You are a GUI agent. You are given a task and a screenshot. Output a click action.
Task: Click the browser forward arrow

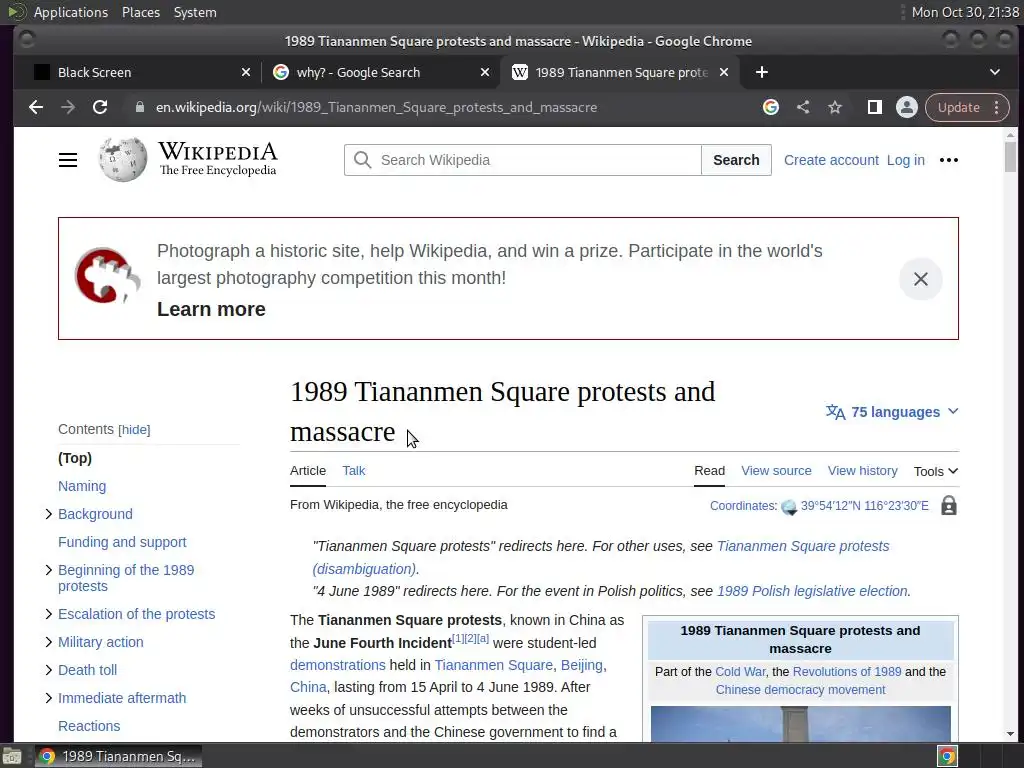coord(68,107)
